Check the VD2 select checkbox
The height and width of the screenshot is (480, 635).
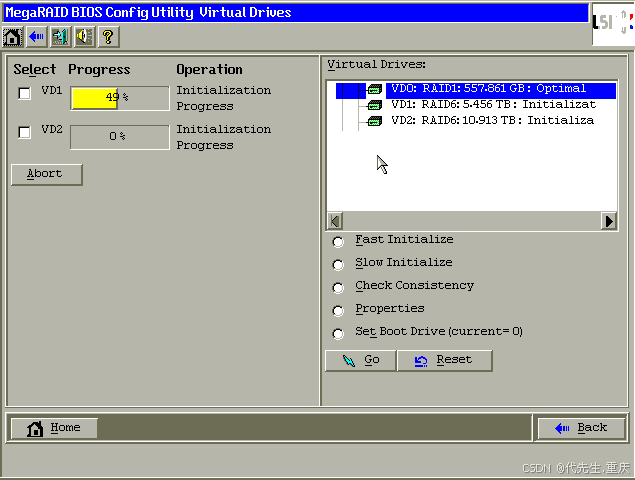pos(24,132)
